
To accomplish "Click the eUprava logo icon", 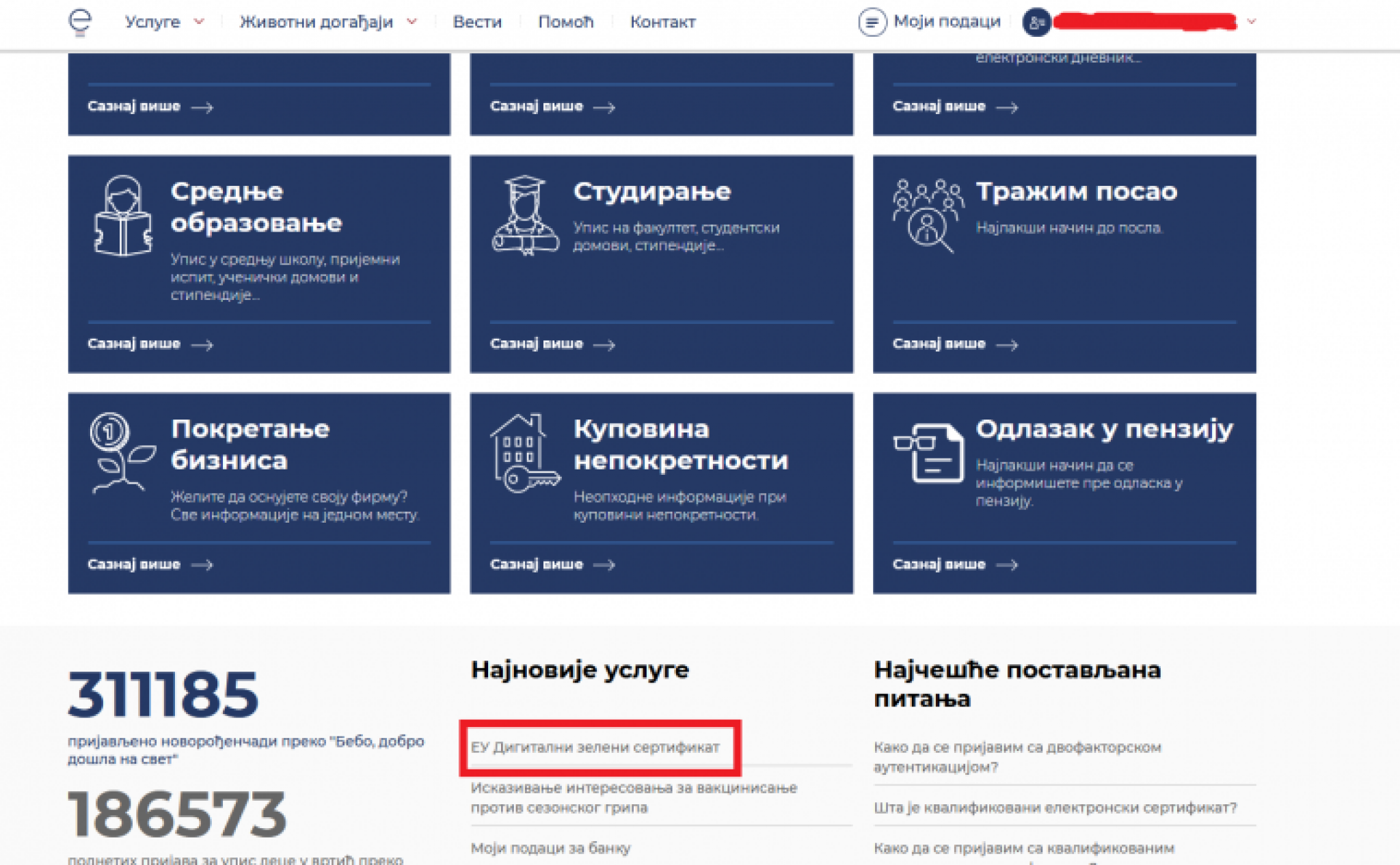I will (x=80, y=22).
